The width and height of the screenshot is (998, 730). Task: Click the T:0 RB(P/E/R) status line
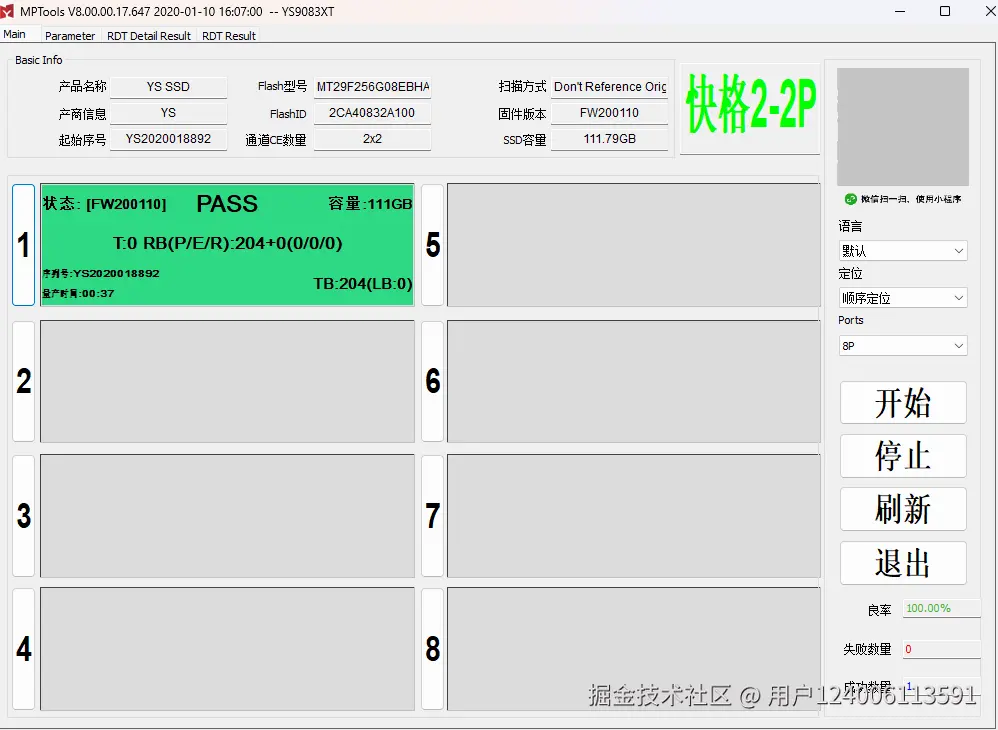coord(227,243)
